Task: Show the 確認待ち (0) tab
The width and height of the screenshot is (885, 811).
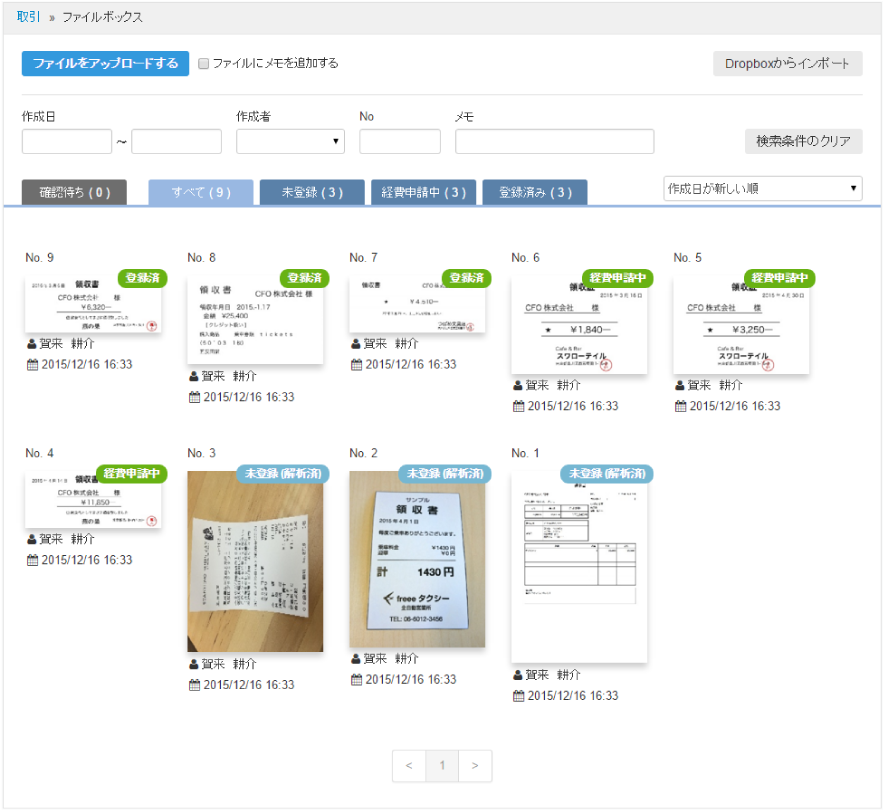Action: point(74,193)
